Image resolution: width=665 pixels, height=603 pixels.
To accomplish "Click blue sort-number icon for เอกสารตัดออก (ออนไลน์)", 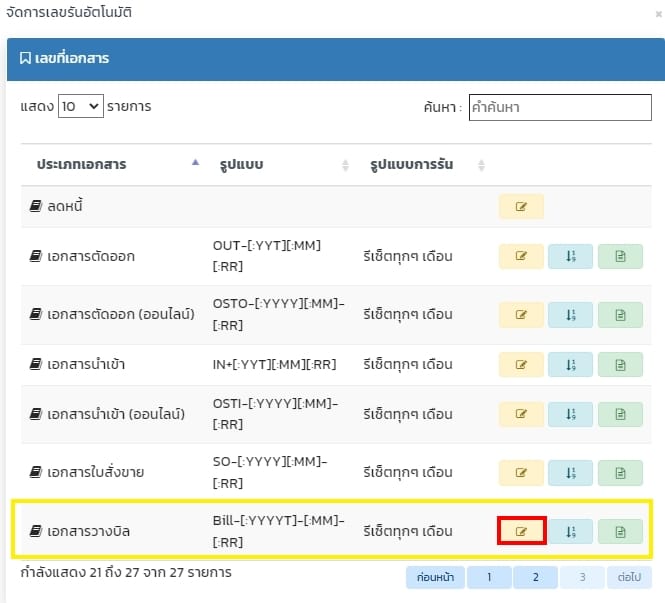I will point(570,314).
